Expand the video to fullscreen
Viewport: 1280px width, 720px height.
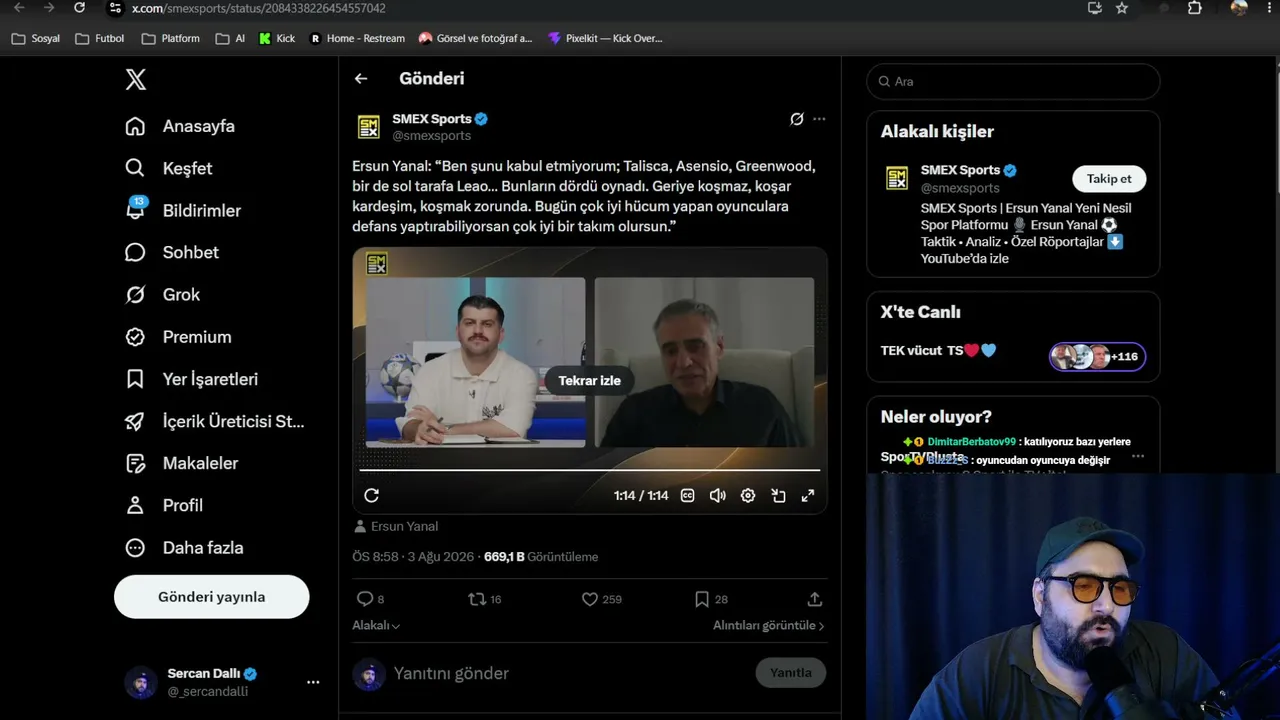(x=808, y=496)
